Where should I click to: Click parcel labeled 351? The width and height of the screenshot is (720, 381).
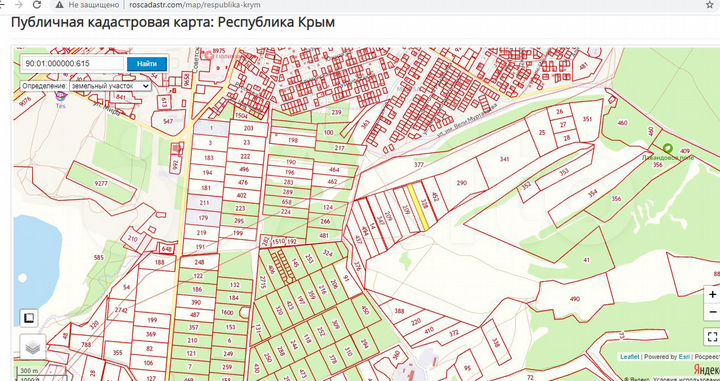tap(587, 119)
